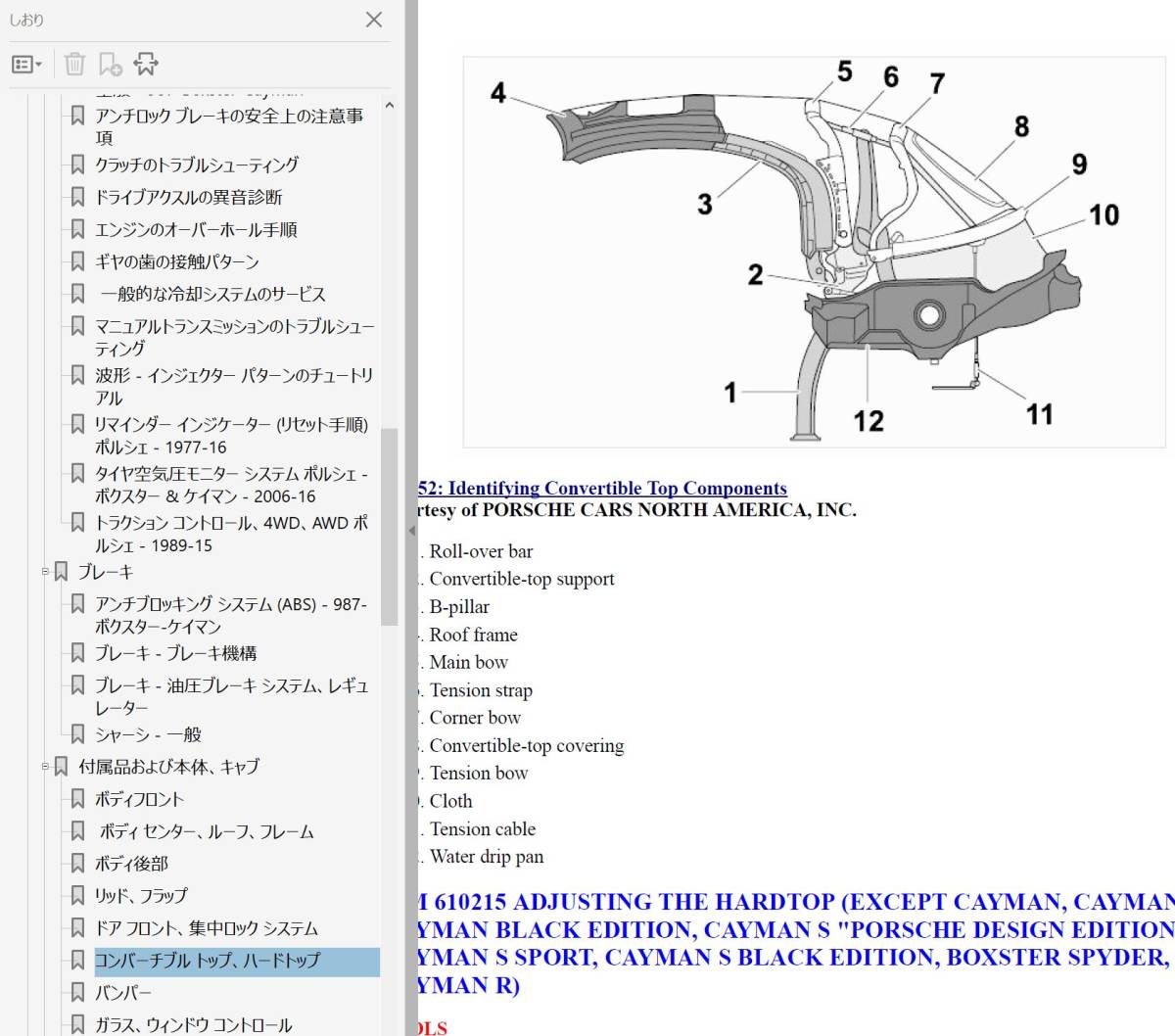The width and height of the screenshot is (1175, 1036).
Task: Click the text 'Roll-over bar'
Action: pyautogui.click(x=481, y=551)
